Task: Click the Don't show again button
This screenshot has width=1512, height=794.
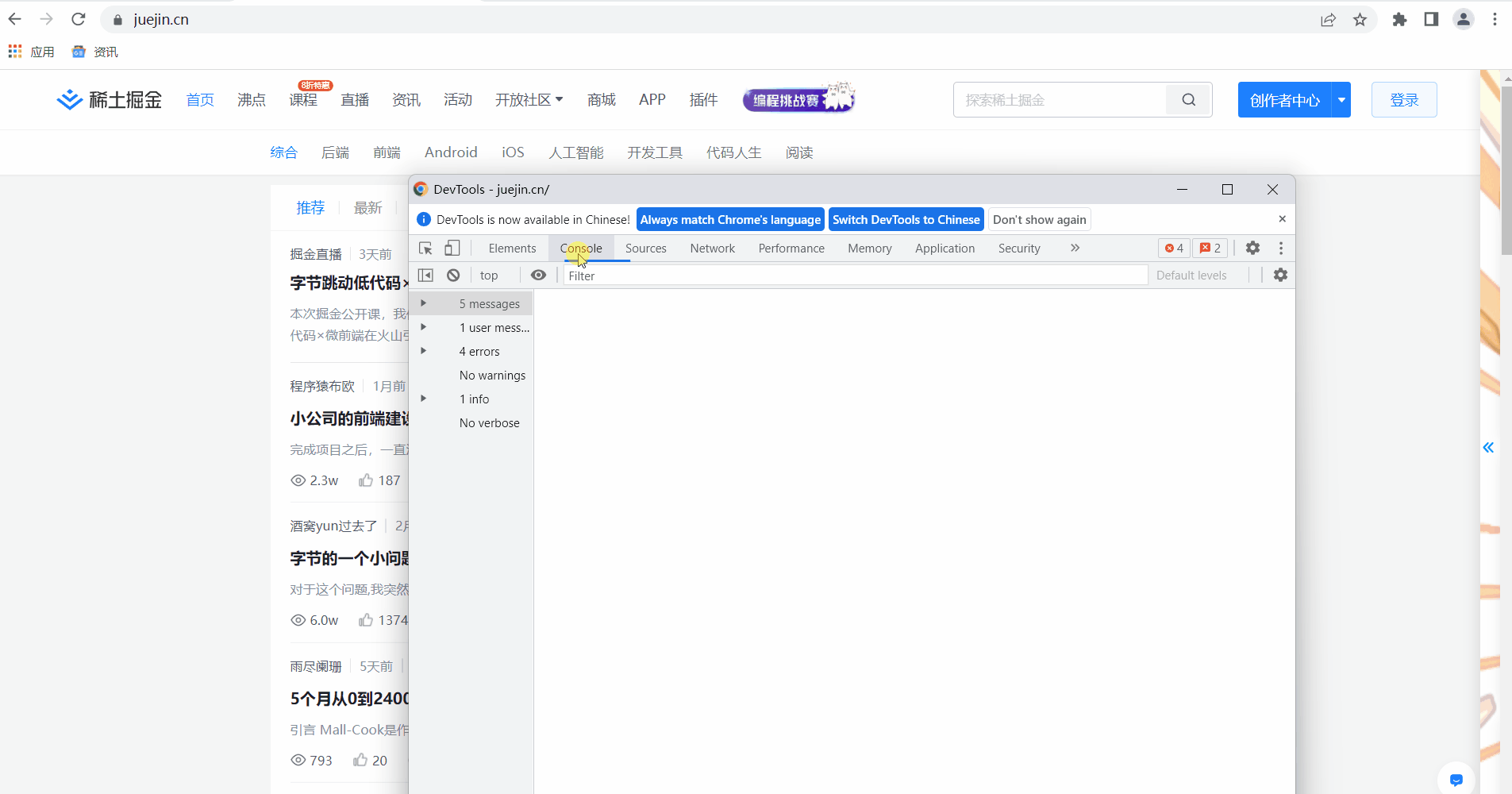Action: [x=1040, y=220]
